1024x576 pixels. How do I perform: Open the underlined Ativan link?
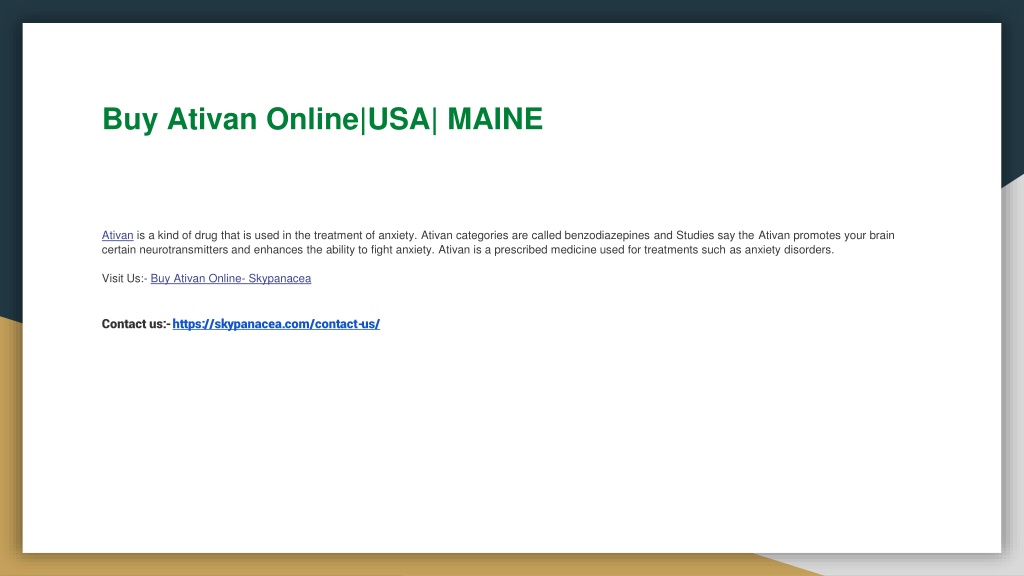pyautogui.click(x=118, y=235)
